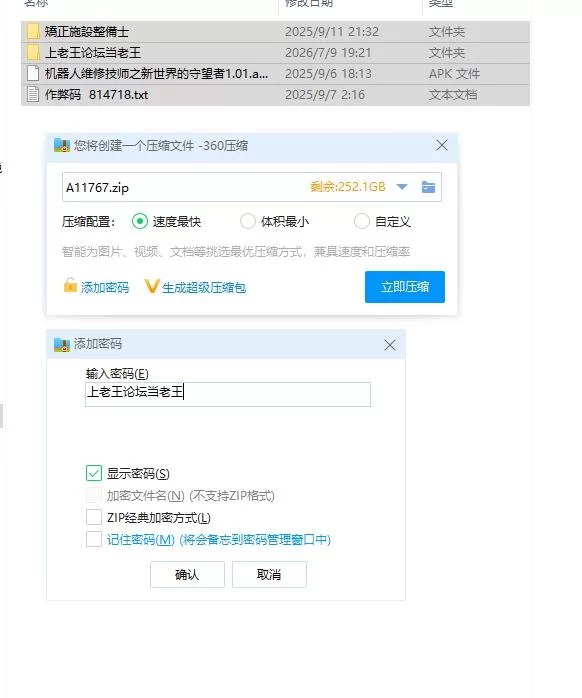
Task: Click the 机器人维修技师之新世界的守望者1.01 file name
Action: pos(156,73)
